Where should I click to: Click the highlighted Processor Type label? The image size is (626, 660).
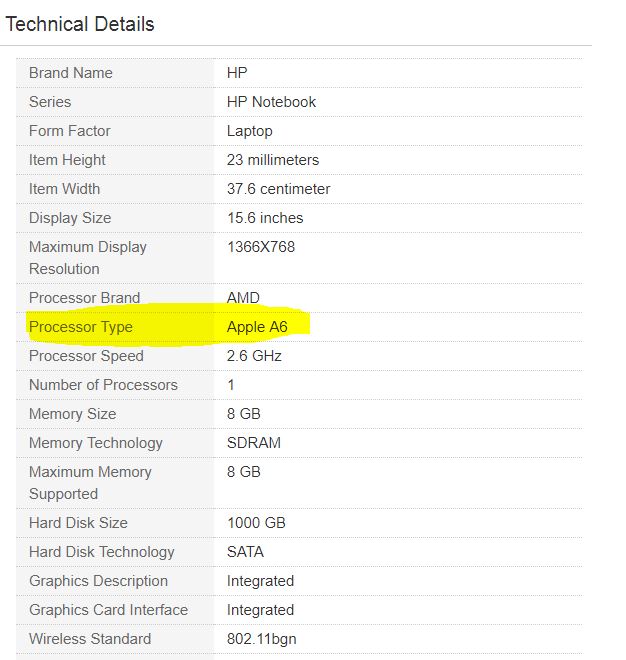81,327
